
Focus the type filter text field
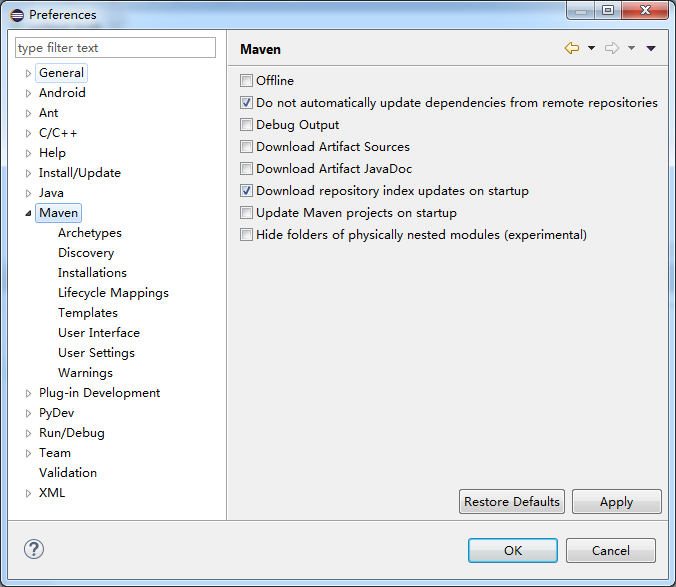click(116, 48)
